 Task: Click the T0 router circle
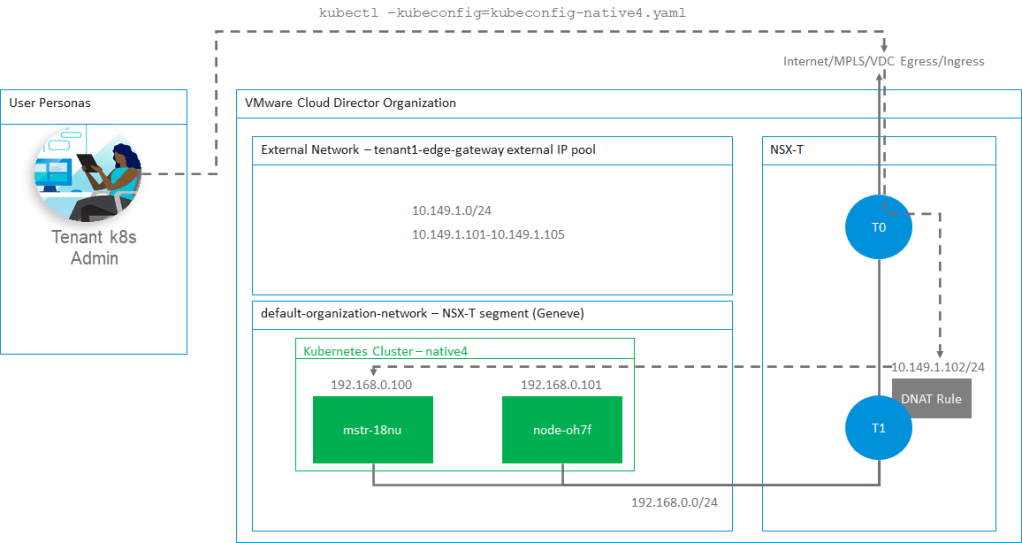click(878, 227)
